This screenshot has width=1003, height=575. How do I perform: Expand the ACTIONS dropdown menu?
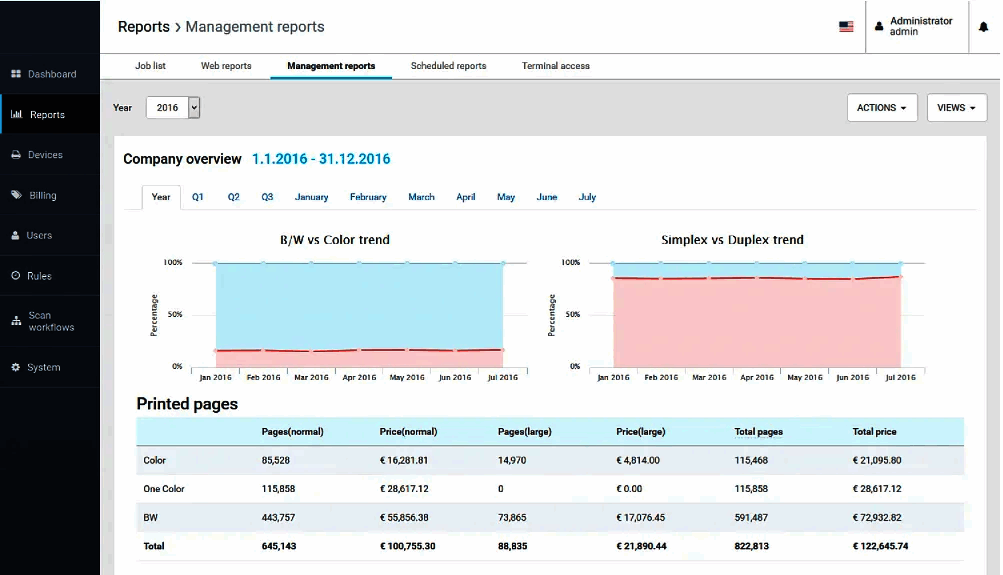(x=881, y=108)
